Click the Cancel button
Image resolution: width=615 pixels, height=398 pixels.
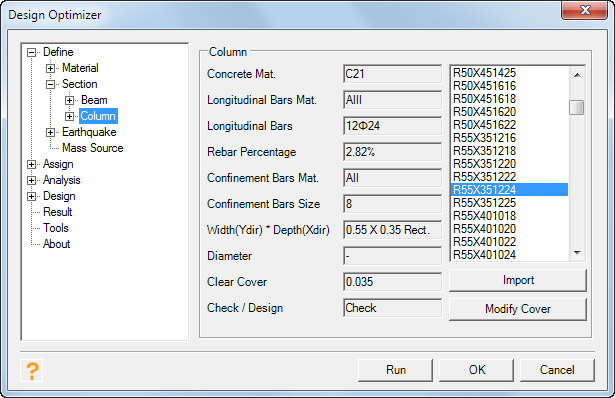point(557,370)
